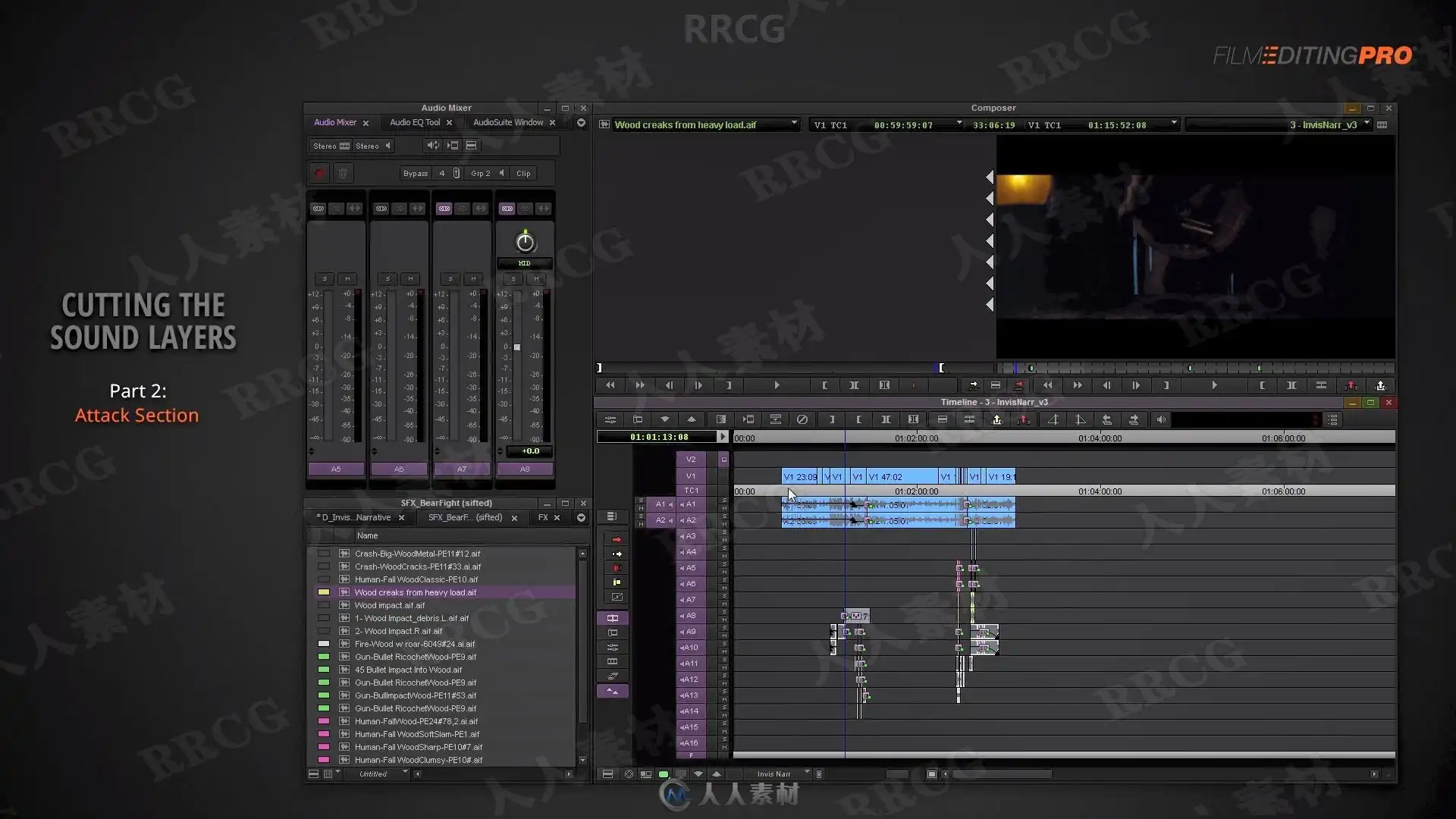Image resolution: width=1456 pixels, height=819 pixels.
Task: Click the record button in Audio Mixer
Action: tap(319, 174)
